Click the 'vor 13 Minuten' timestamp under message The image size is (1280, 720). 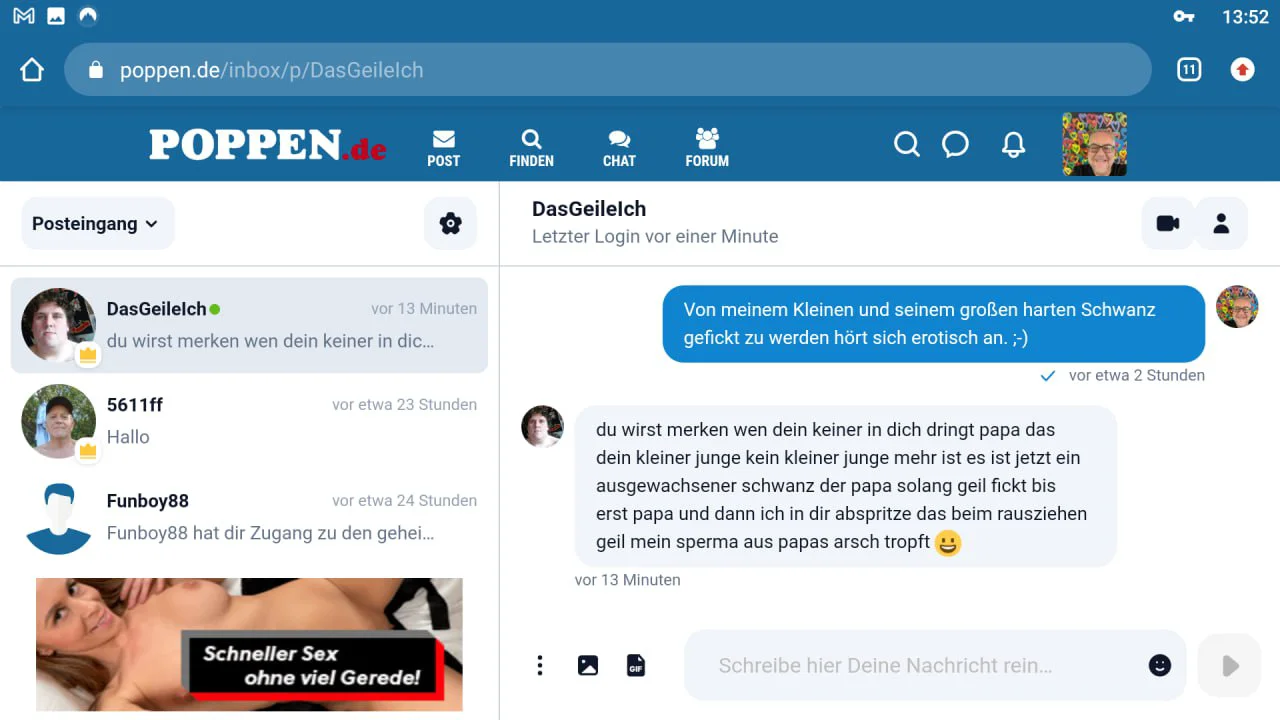[628, 580]
